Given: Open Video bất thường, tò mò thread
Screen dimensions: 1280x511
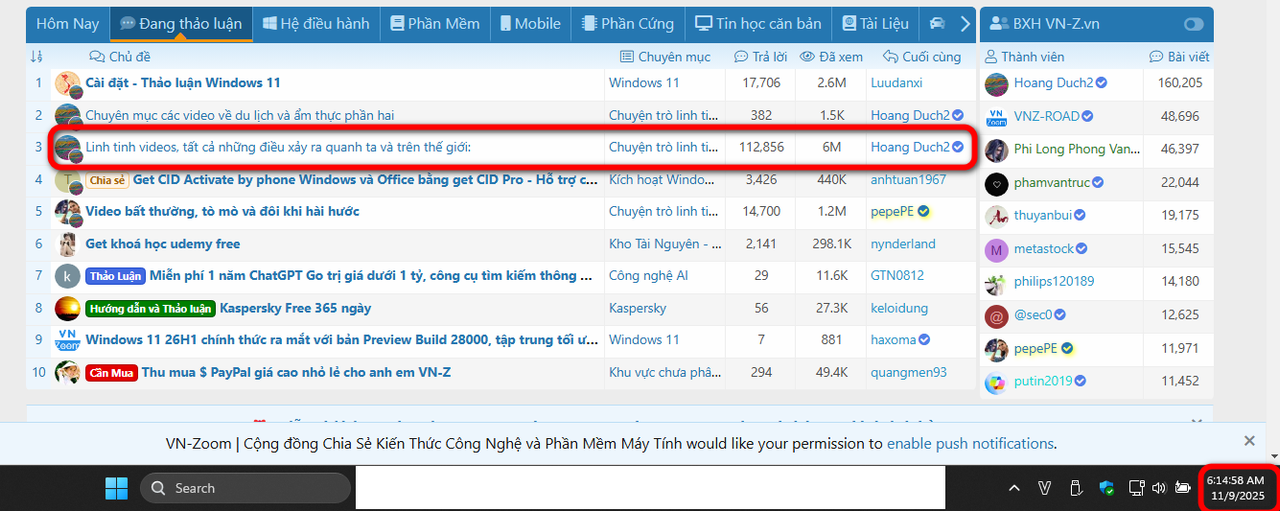Looking at the screenshot, I should pyautogui.click(x=222, y=211).
